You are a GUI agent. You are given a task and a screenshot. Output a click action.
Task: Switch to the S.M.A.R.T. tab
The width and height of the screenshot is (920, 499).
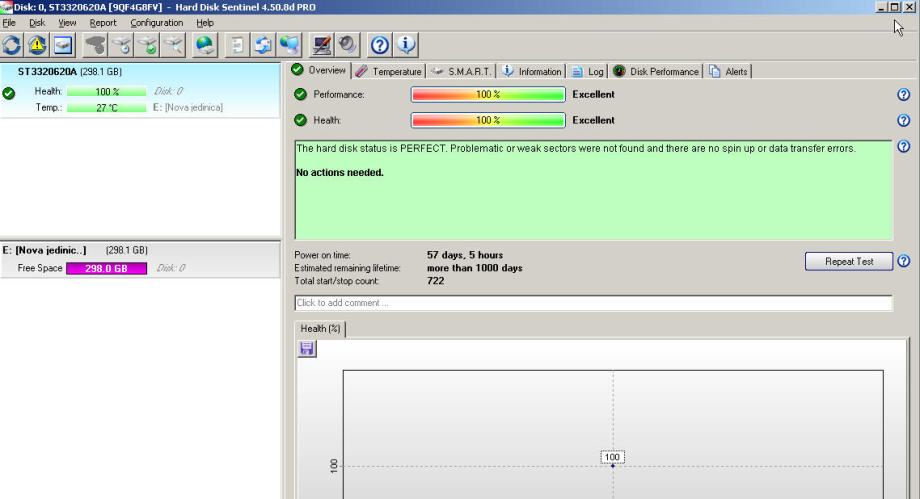tap(461, 72)
